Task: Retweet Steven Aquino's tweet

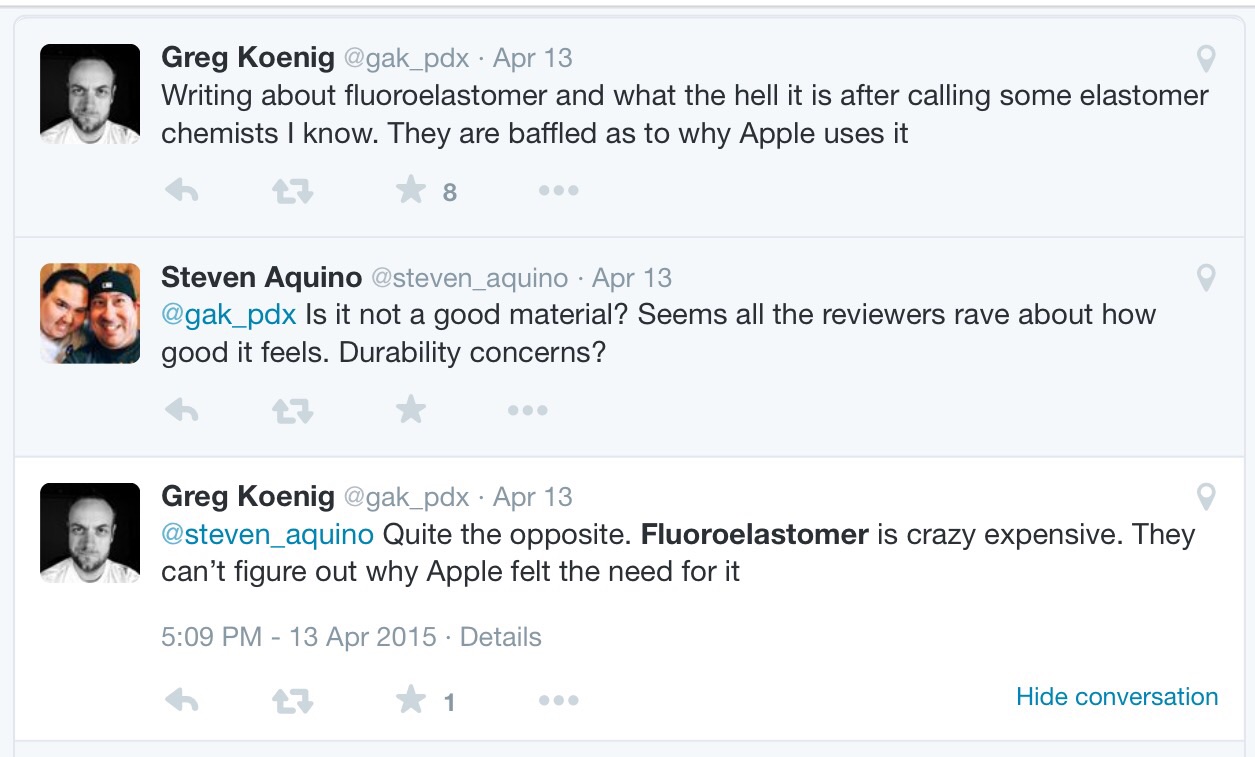Action: pyautogui.click(x=292, y=410)
